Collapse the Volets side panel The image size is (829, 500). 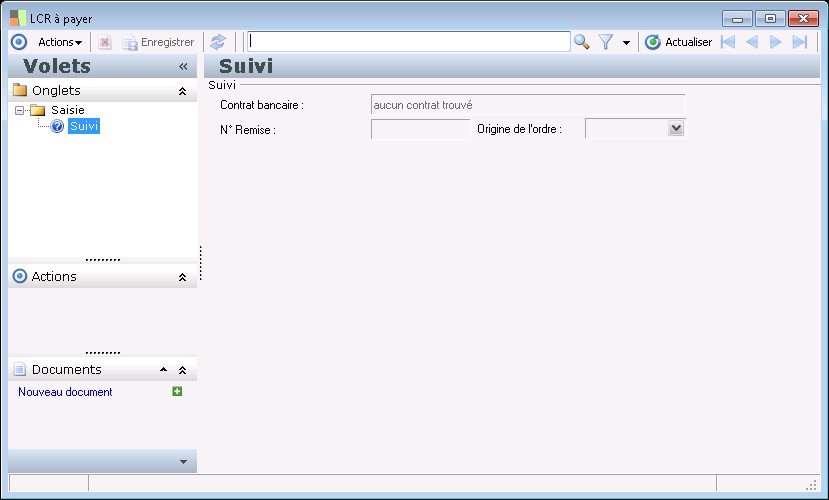(x=183, y=67)
